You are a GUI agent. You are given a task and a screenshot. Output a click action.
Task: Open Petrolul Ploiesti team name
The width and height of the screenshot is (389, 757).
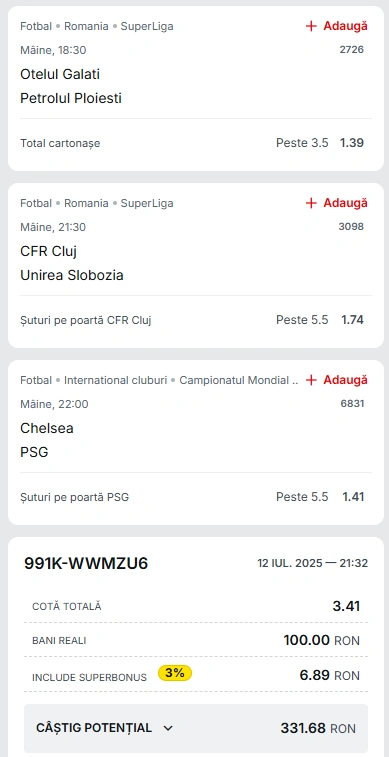coord(71,98)
